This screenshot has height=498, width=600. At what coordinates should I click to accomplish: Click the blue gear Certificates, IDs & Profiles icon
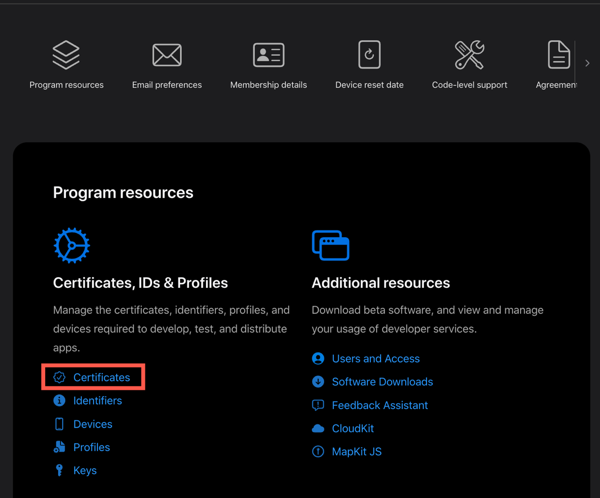click(72, 245)
